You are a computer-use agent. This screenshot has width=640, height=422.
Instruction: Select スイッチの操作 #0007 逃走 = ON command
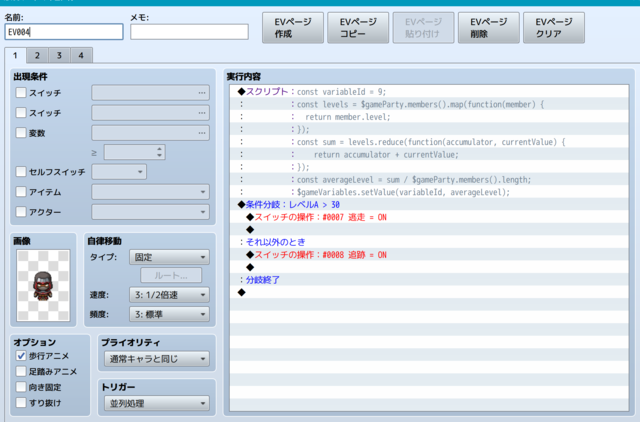pos(429,217)
